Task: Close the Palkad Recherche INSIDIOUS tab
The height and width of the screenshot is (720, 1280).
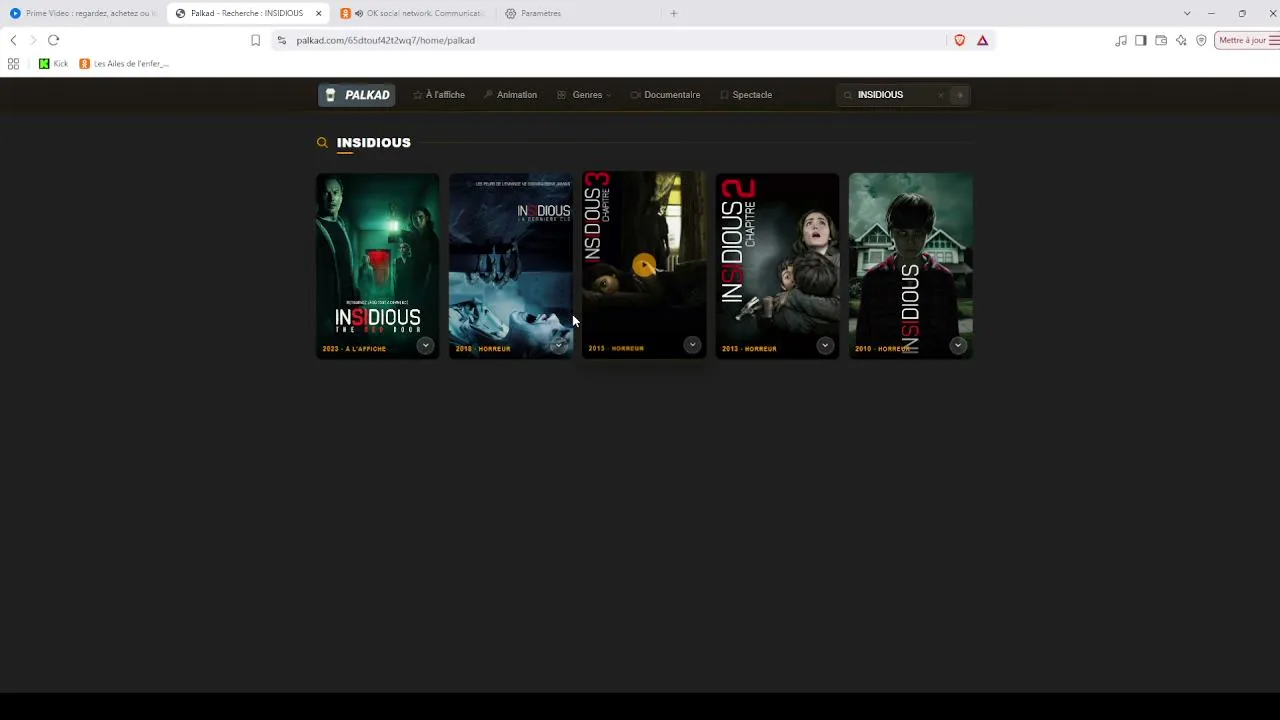Action: pyautogui.click(x=318, y=13)
